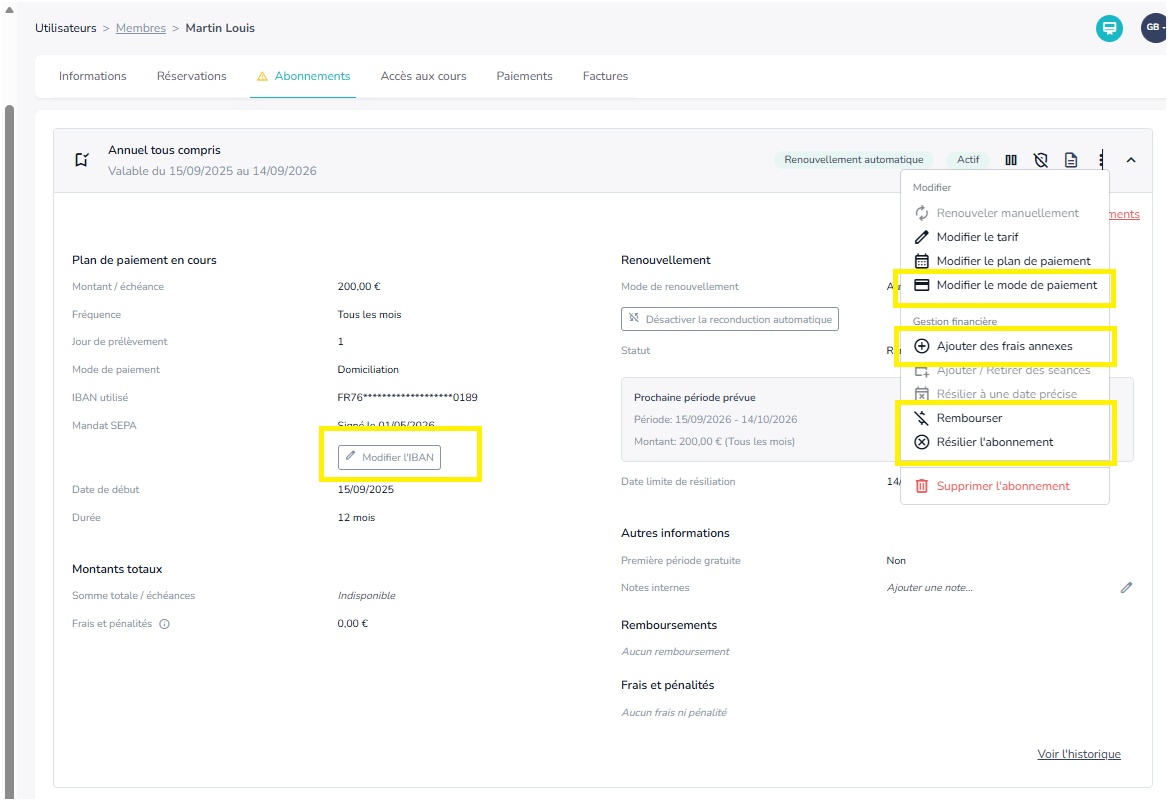Viewport: 1168px width, 801px height.
Task: Select Modifier le mode de paiement
Action: click(x=1004, y=285)
